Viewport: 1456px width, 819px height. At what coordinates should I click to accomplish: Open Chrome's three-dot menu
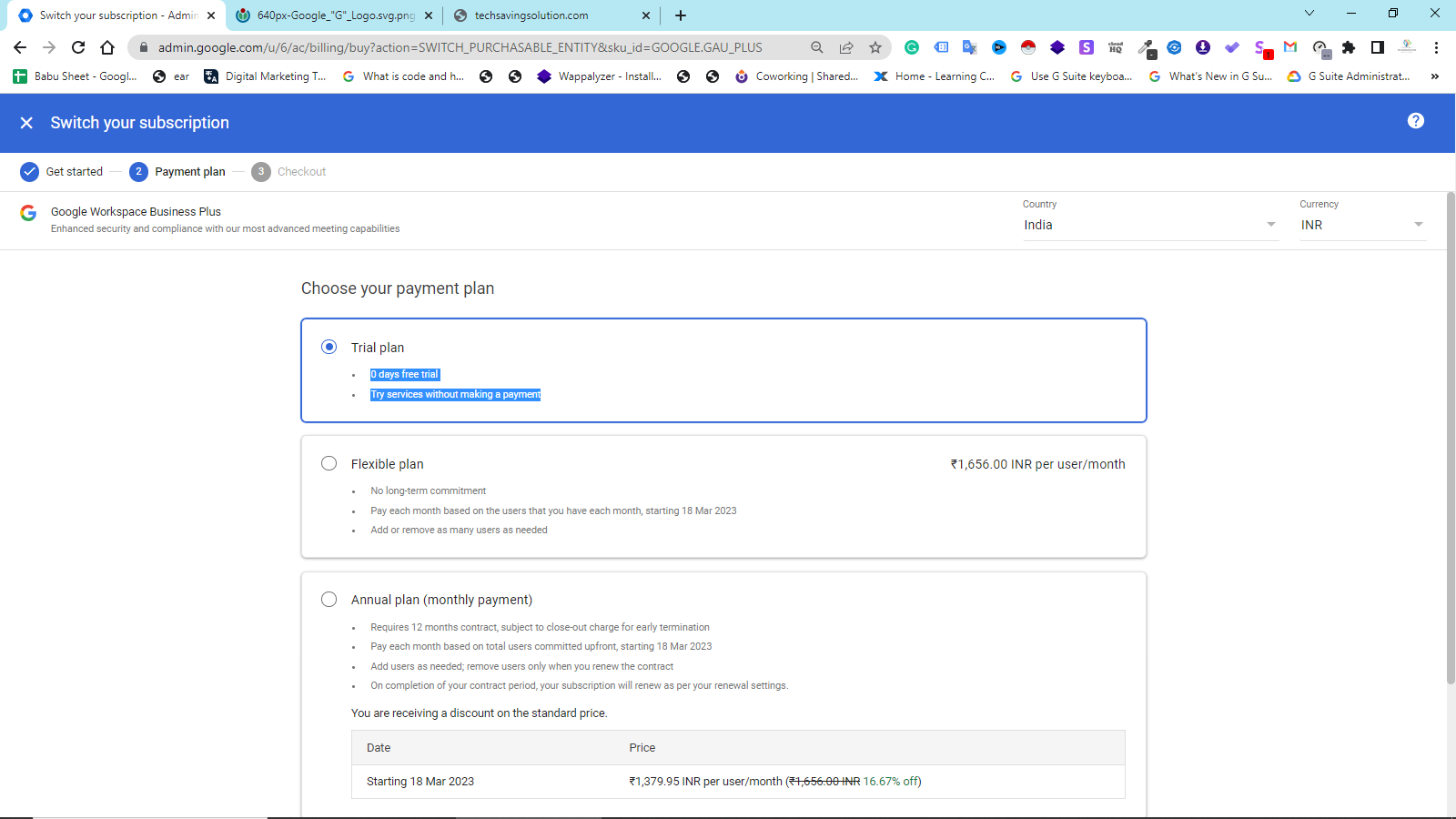1436,47
